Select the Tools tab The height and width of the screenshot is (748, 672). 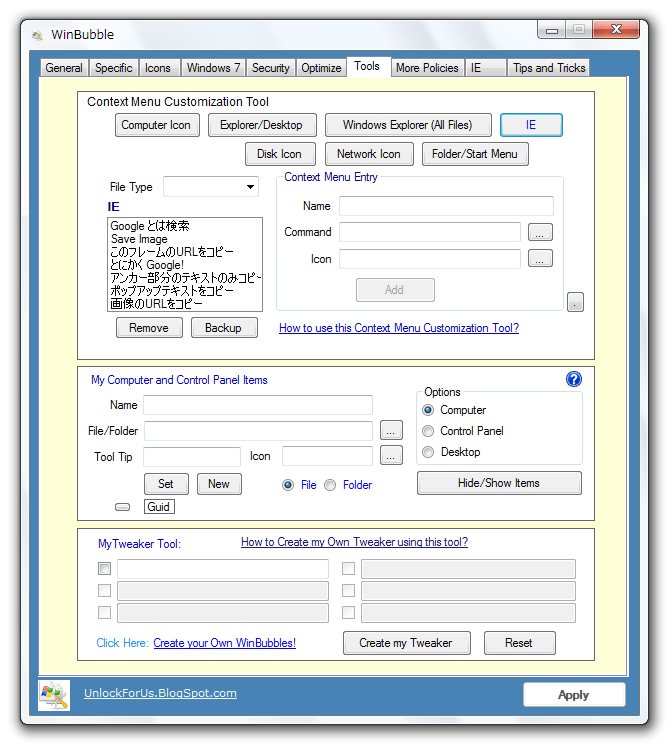tap(367, 66)
